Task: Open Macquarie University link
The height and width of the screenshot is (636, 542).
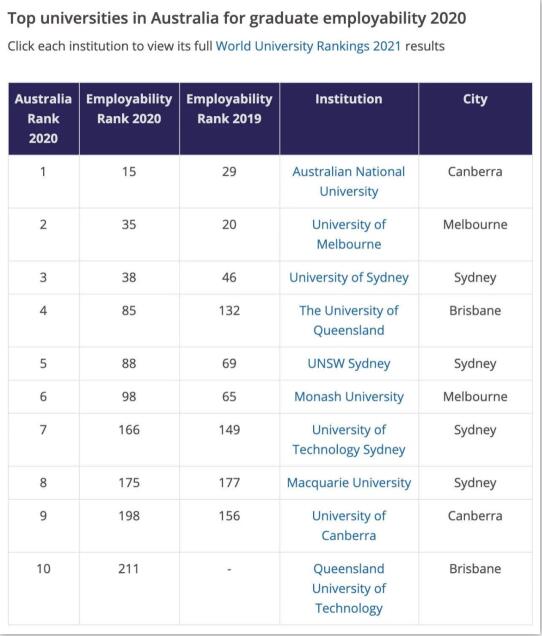Action: coord(348,483)
